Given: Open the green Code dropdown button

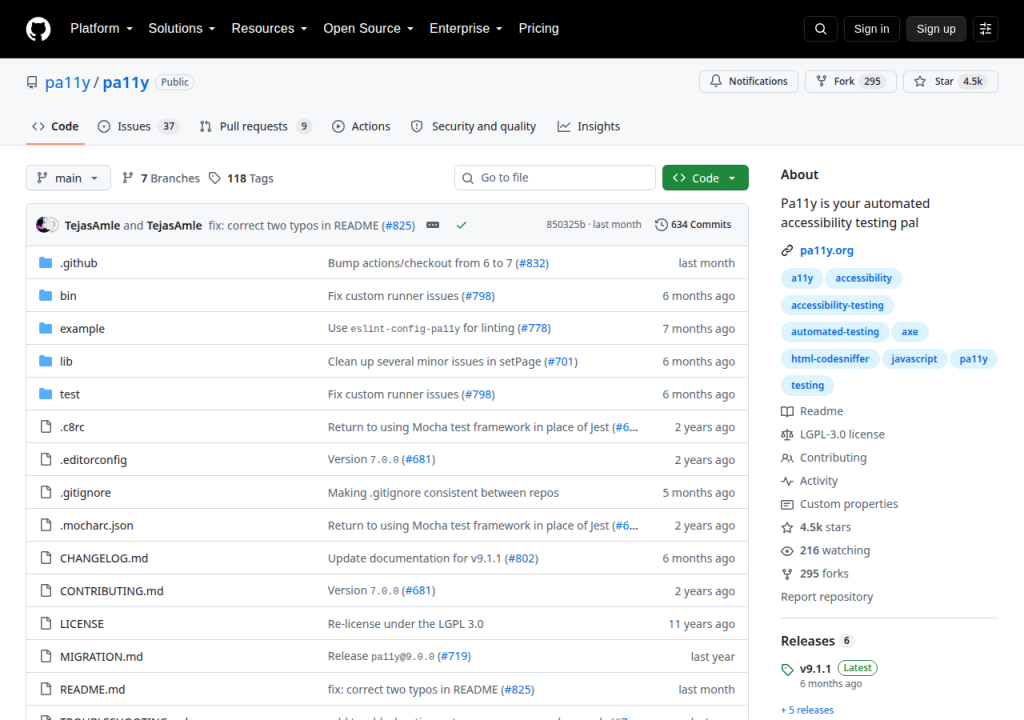Looking at the screenshot, I should (705, 178).
